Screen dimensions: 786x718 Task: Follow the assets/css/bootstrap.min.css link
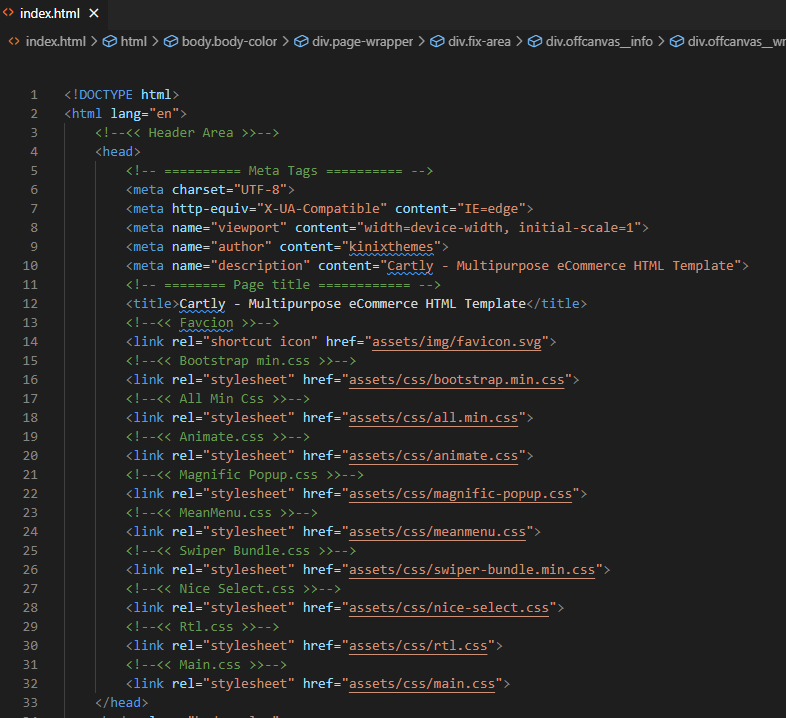tap(456, 380)
